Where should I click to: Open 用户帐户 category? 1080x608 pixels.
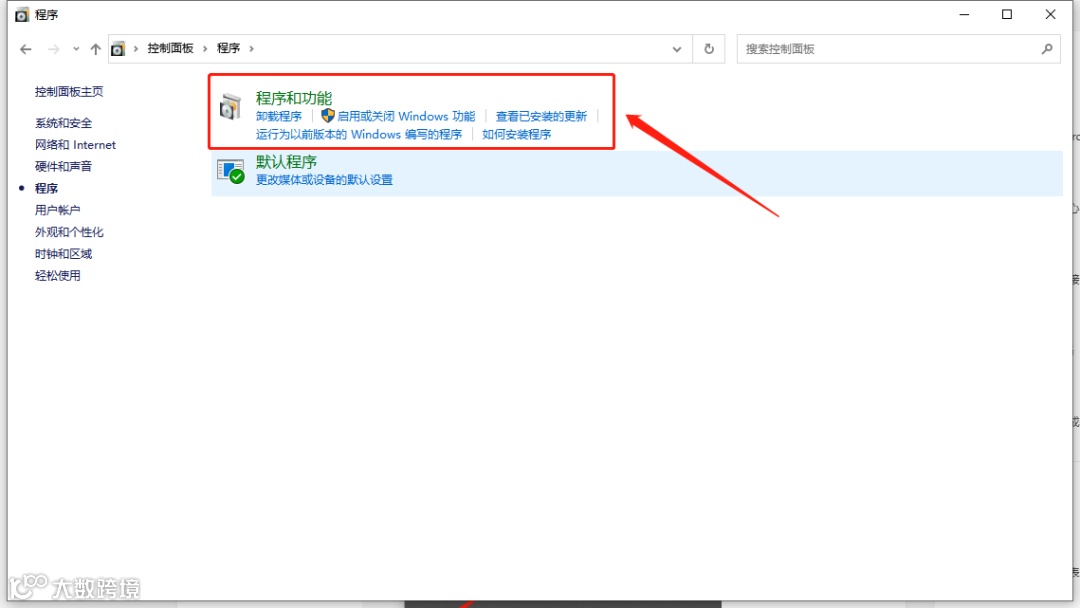(57, 210)
